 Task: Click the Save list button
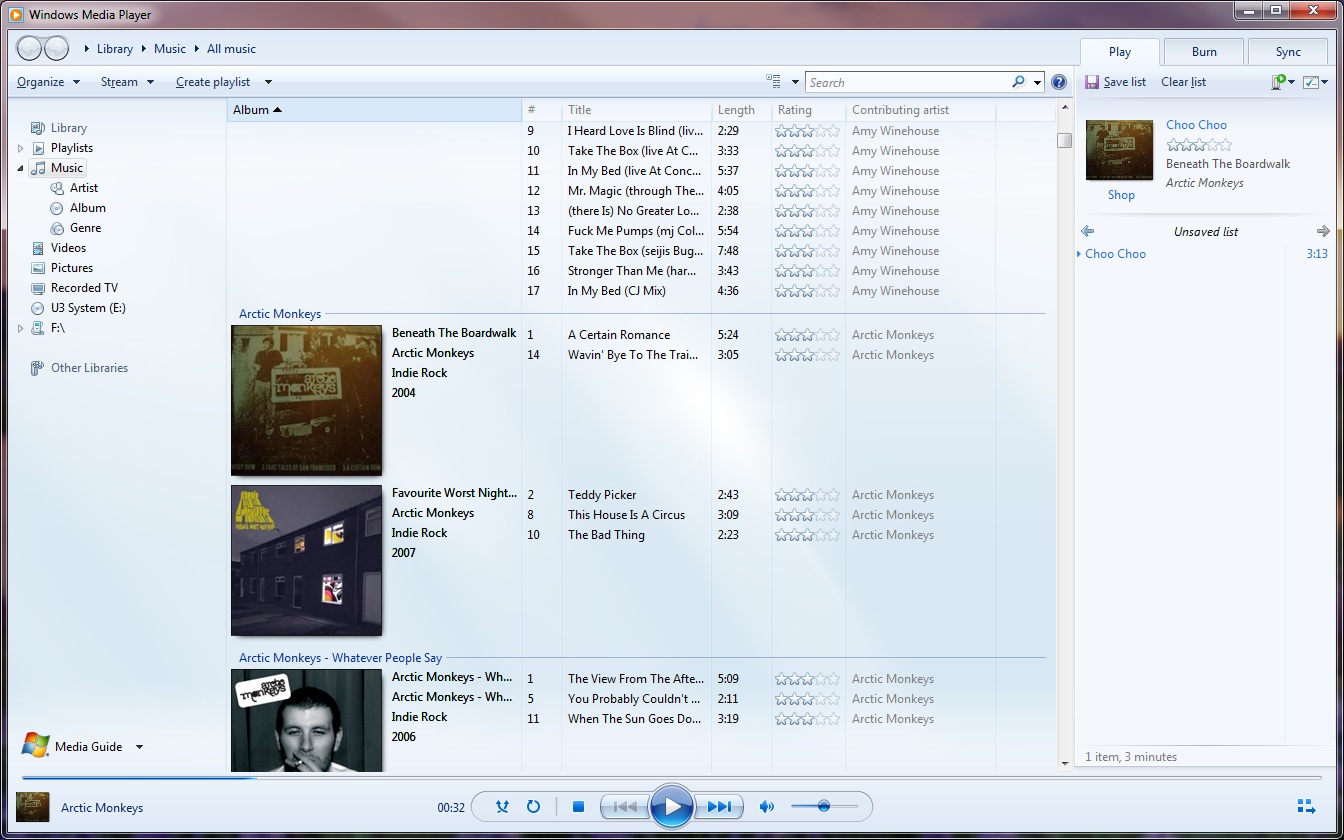tap(1116, 82)
